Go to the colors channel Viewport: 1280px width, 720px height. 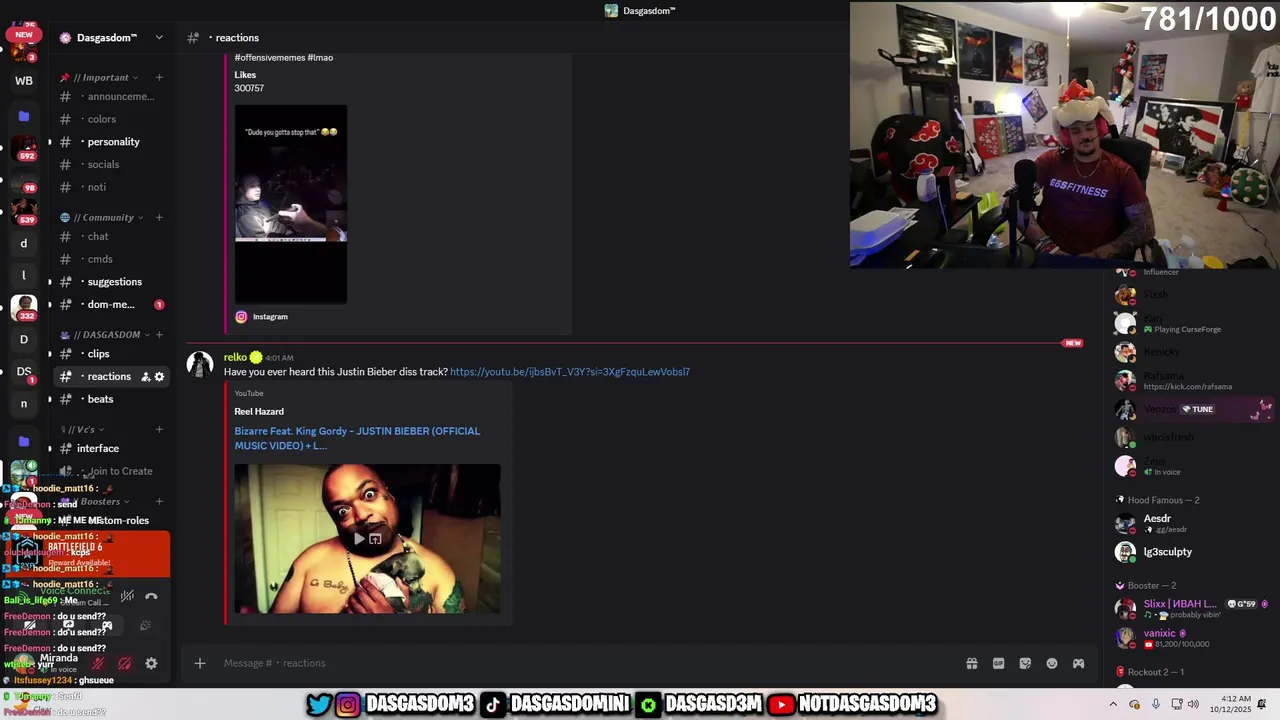(111, 119)
